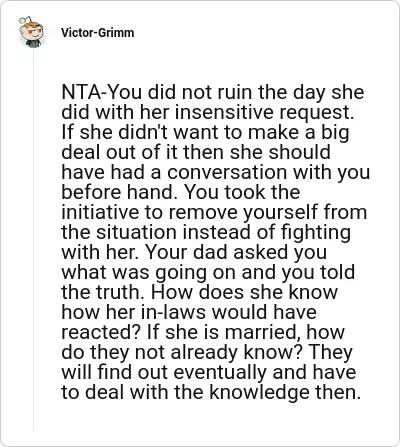Click the line "deal out of it then she should"

196,153
